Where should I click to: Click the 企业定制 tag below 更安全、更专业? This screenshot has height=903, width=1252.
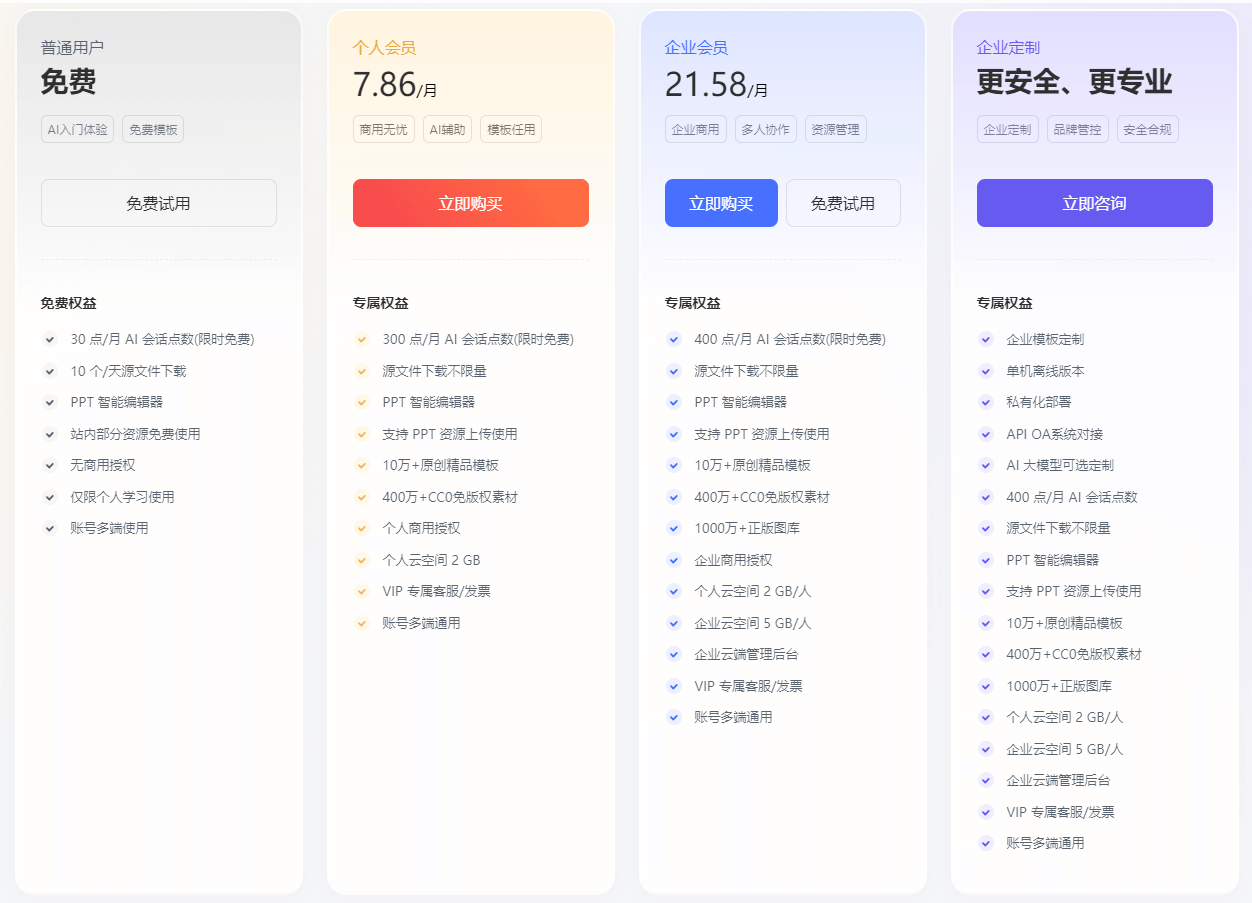click(x=1008, y=129)
